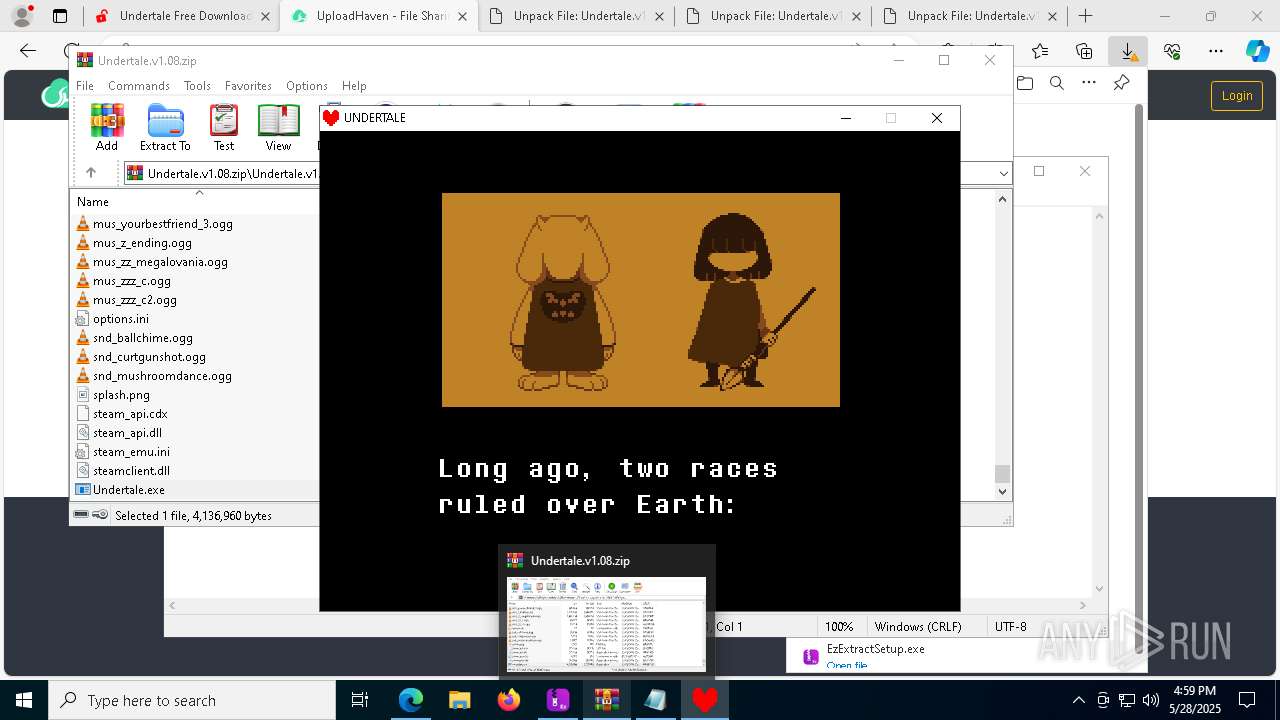Select mus_zzz_c2.ogg file
This screenshot has height=720, width=1280.
(127, 300)
